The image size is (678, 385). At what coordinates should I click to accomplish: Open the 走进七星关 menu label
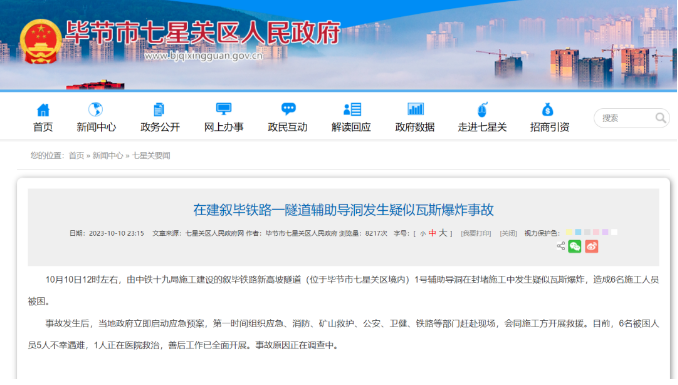tap(482, 127)
